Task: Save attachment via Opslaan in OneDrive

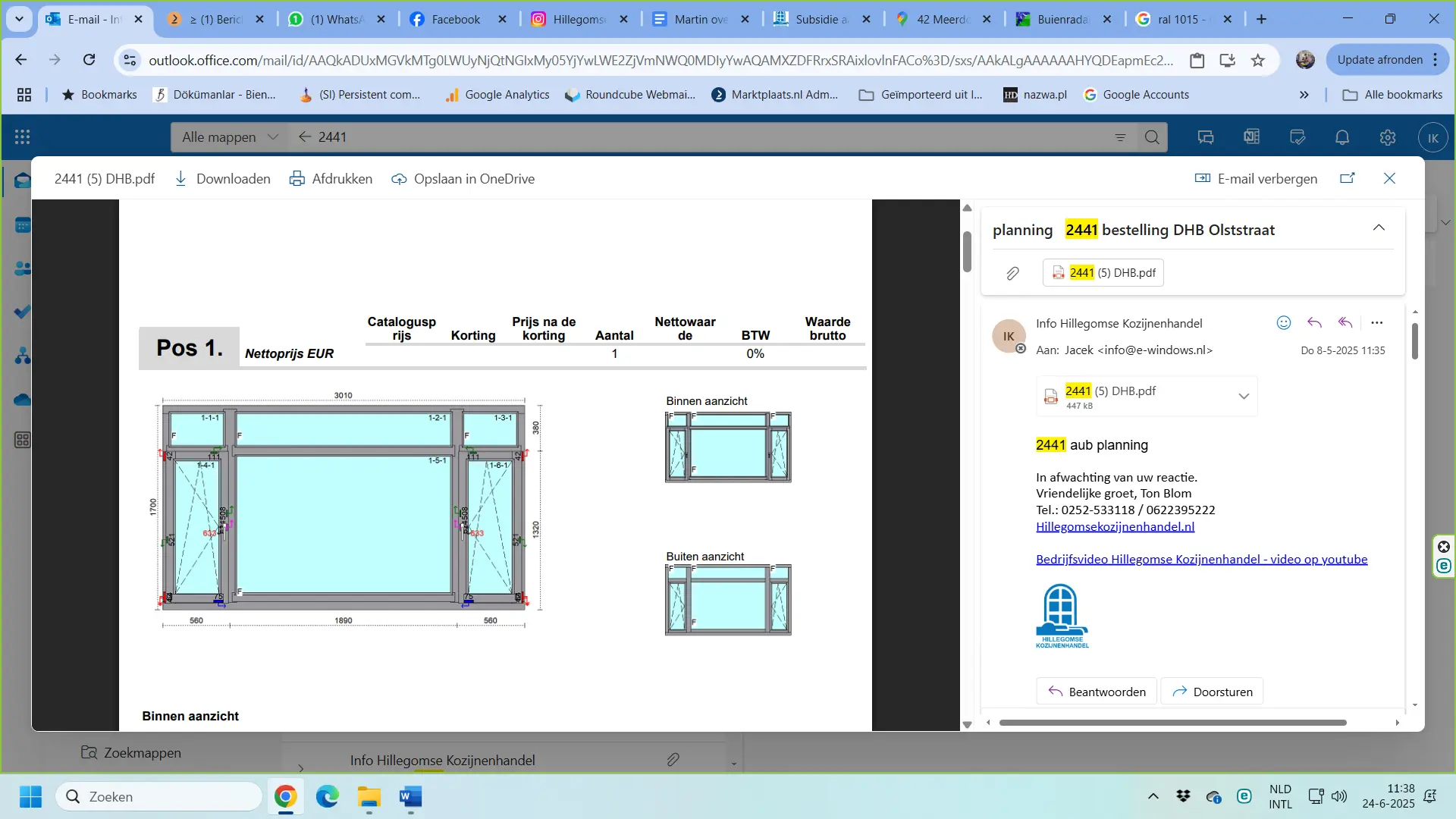Action: pos(463,179)
